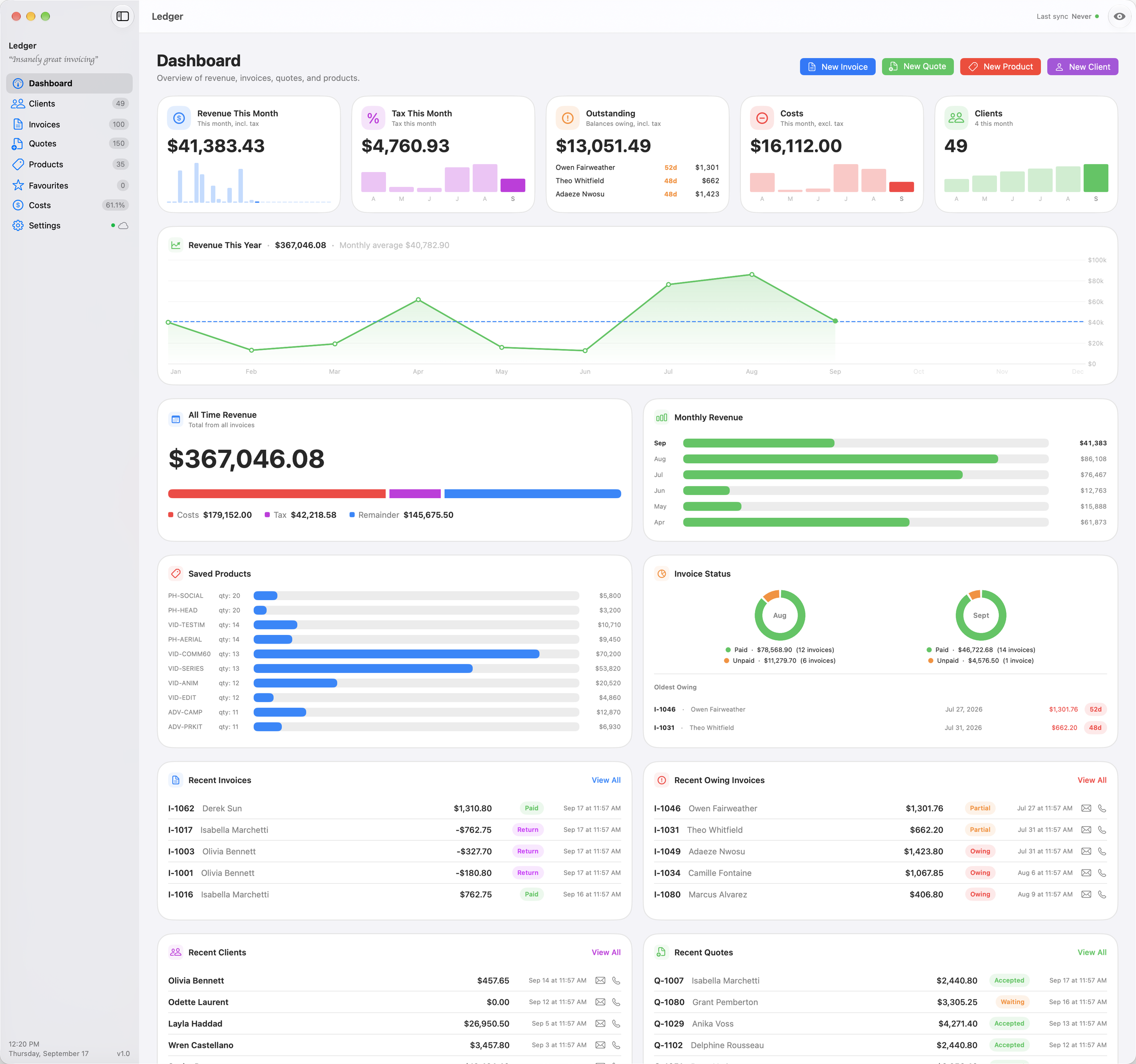Click the Products tag icon in sidebar
The width and height of the screenshot is (1136, 1064).
pyautogui.click(x=18, y=165)
